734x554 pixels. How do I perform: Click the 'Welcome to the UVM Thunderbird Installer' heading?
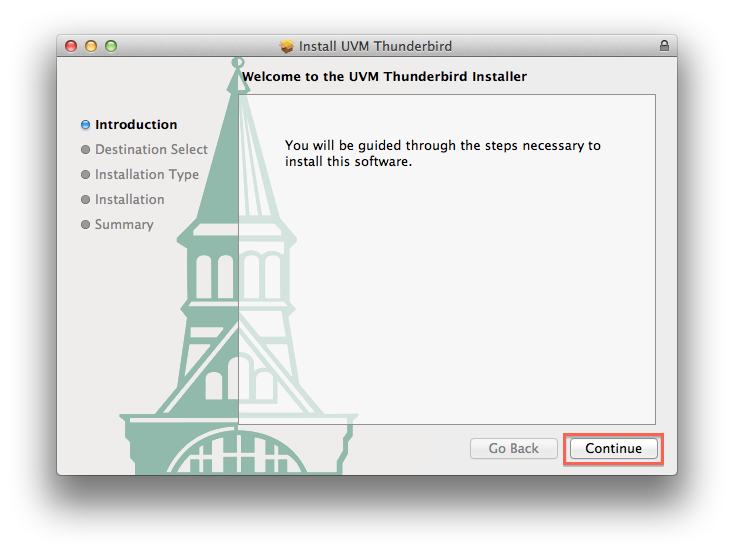[x=384, y=76]
